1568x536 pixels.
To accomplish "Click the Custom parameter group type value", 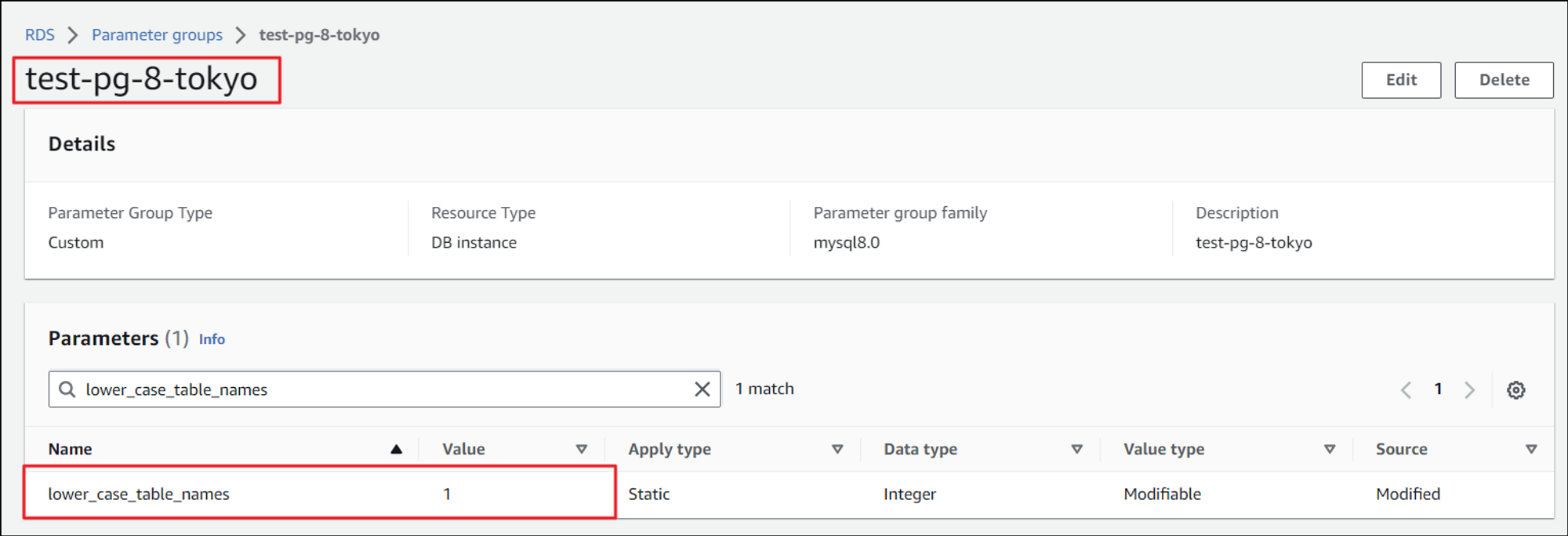I will click(76, 243).
